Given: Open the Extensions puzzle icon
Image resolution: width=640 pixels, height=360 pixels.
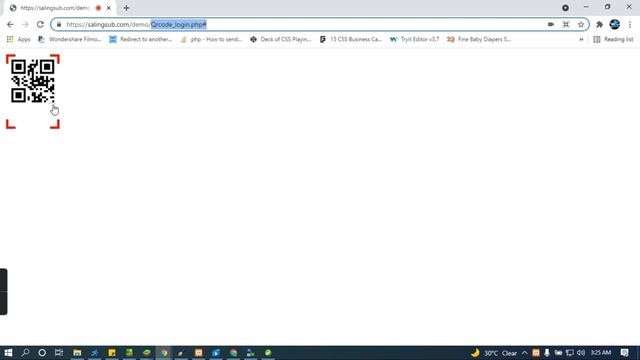Looking at the screenshot, I should [x=599, y=24].
